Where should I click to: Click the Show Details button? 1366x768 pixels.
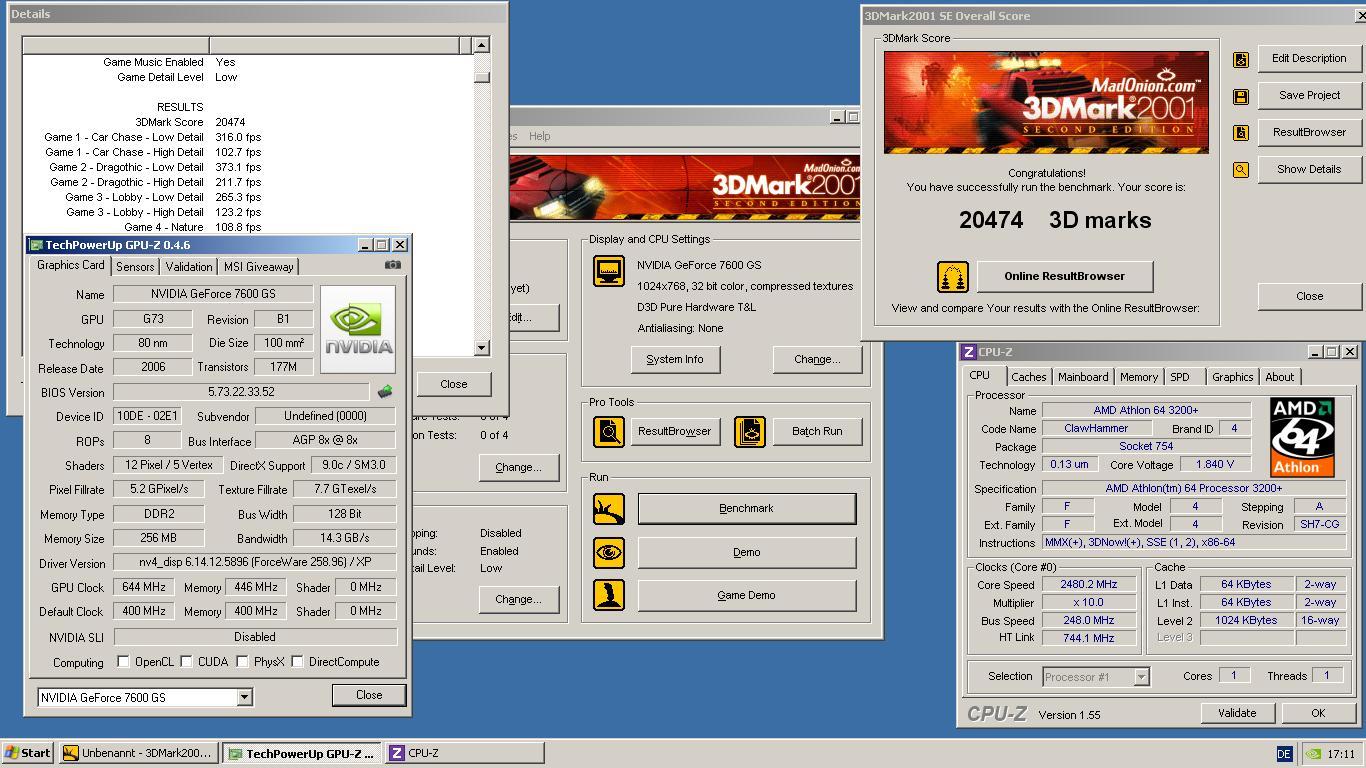tap(1309, 169)
